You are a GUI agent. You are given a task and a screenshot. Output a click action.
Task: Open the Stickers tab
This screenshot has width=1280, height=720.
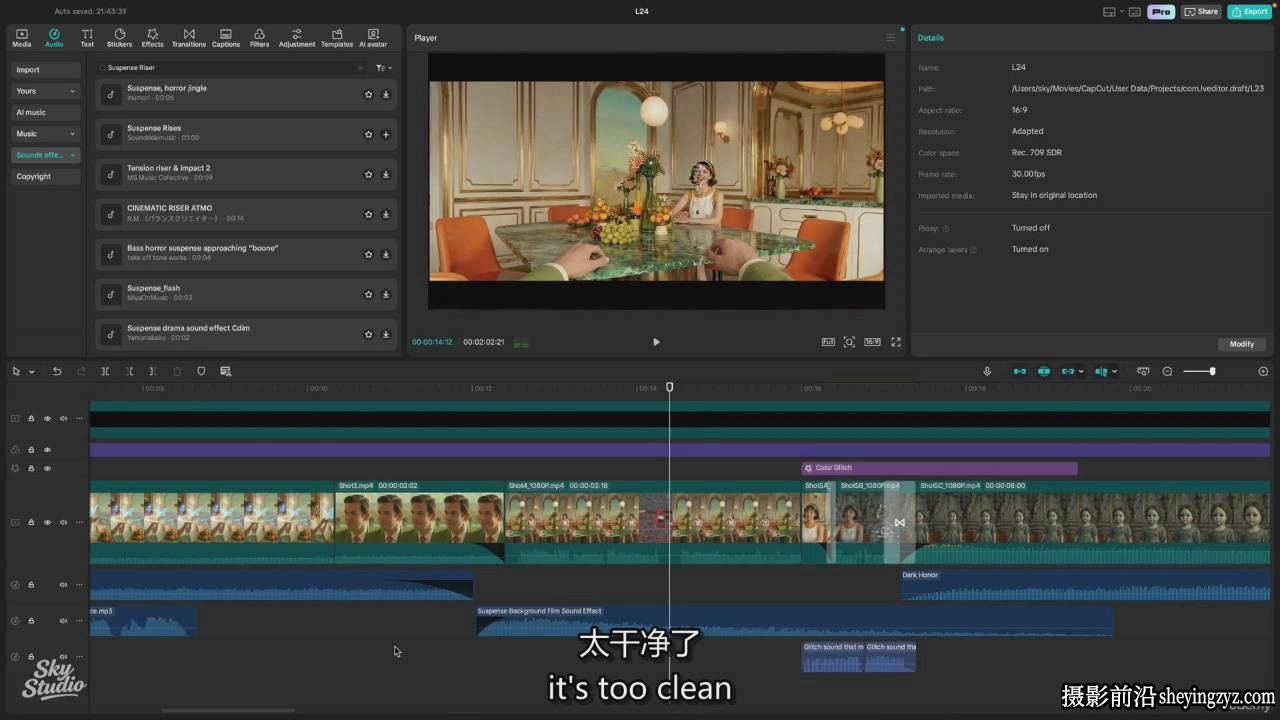(x=119, y=38)
